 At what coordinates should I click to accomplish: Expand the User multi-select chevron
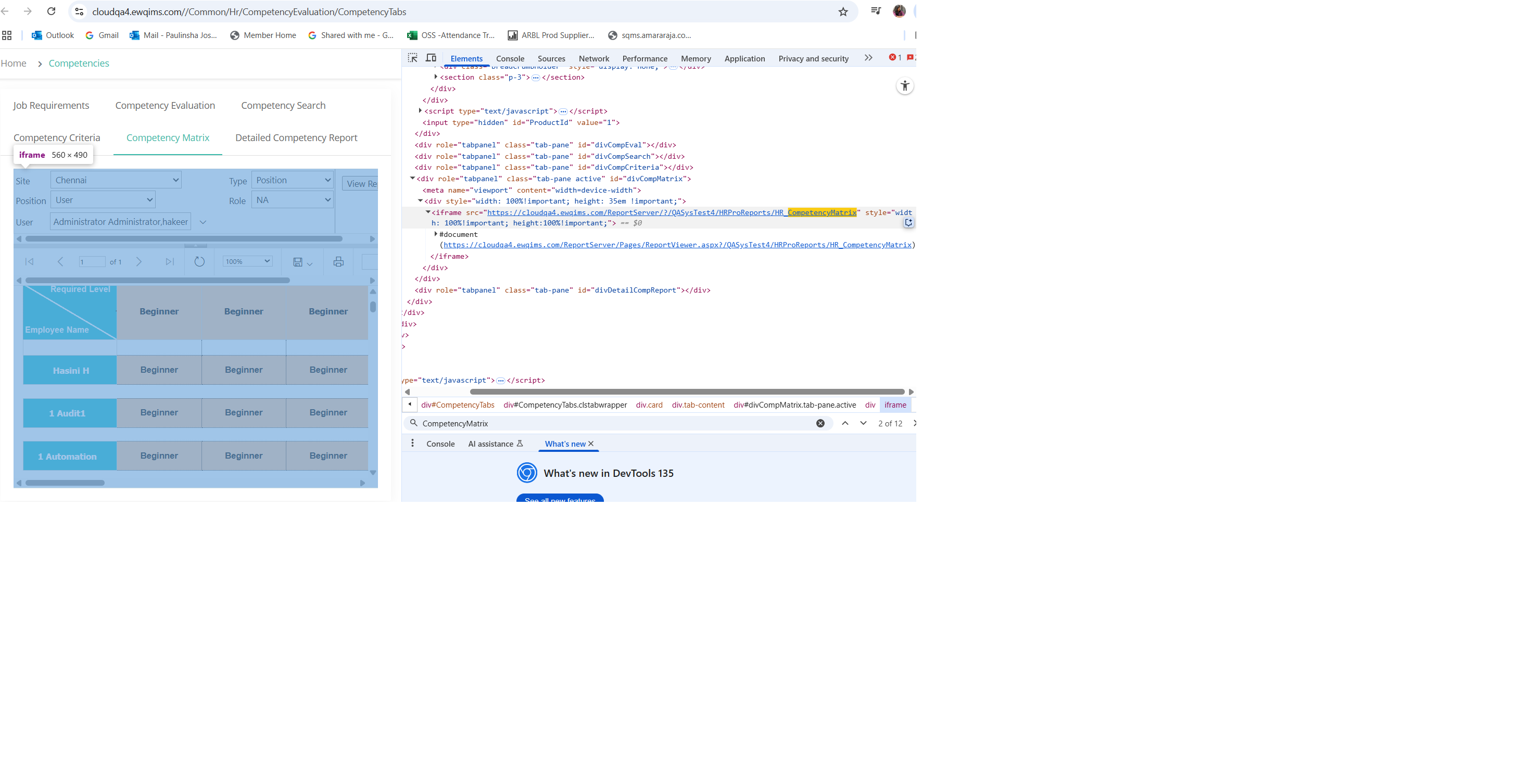point(203,222)
